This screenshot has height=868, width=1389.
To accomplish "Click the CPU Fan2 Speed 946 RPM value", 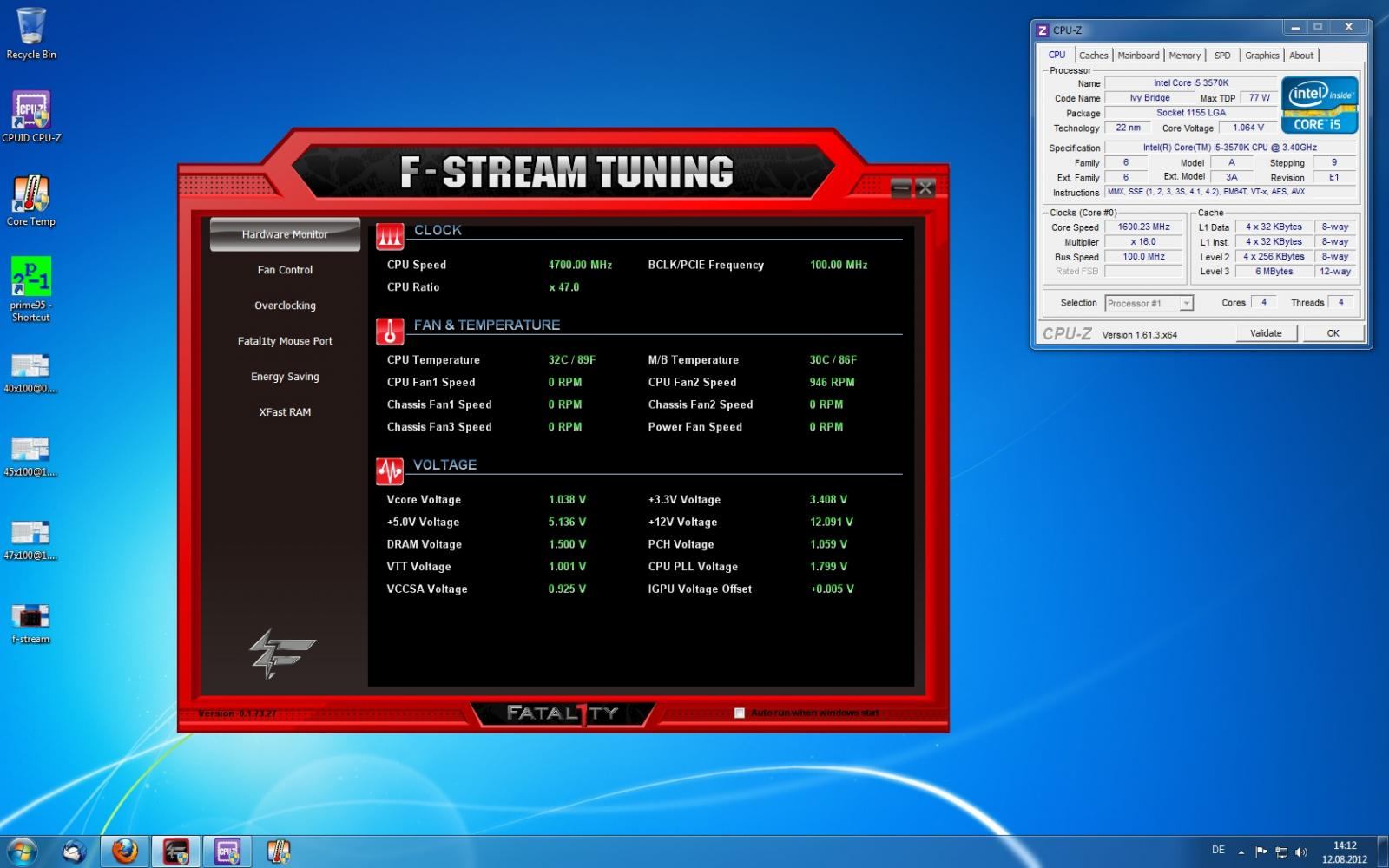I will (x=832, y=382).
